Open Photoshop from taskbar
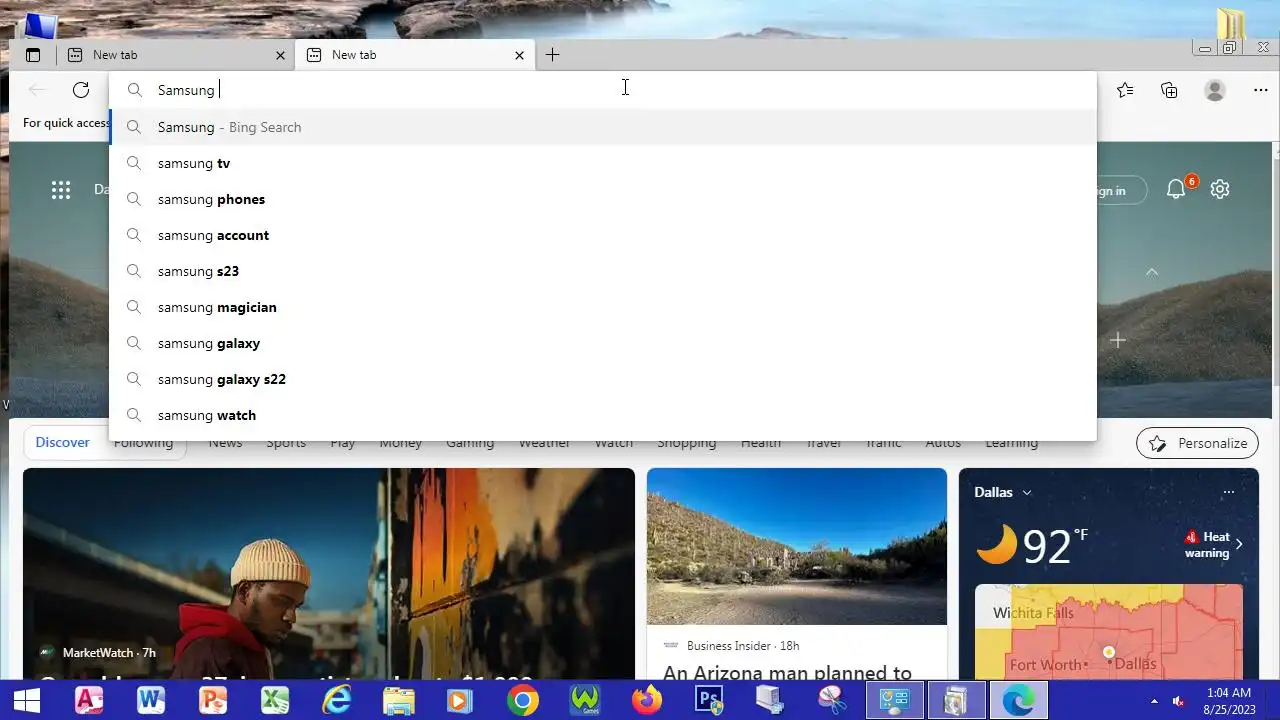Screen dimensions: 1280x720 point(709,701)
